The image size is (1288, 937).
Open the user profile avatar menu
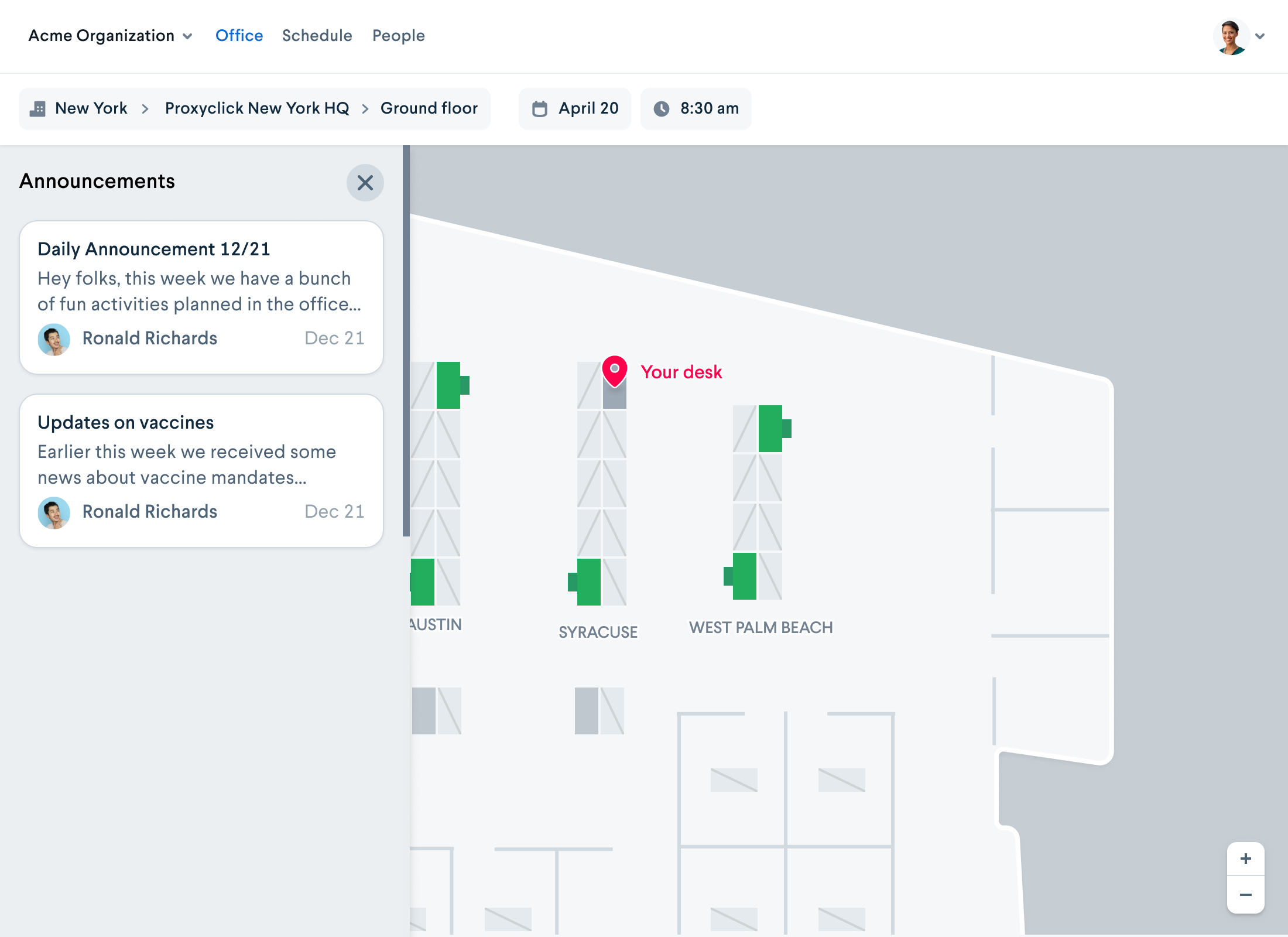coord(1231,36)
